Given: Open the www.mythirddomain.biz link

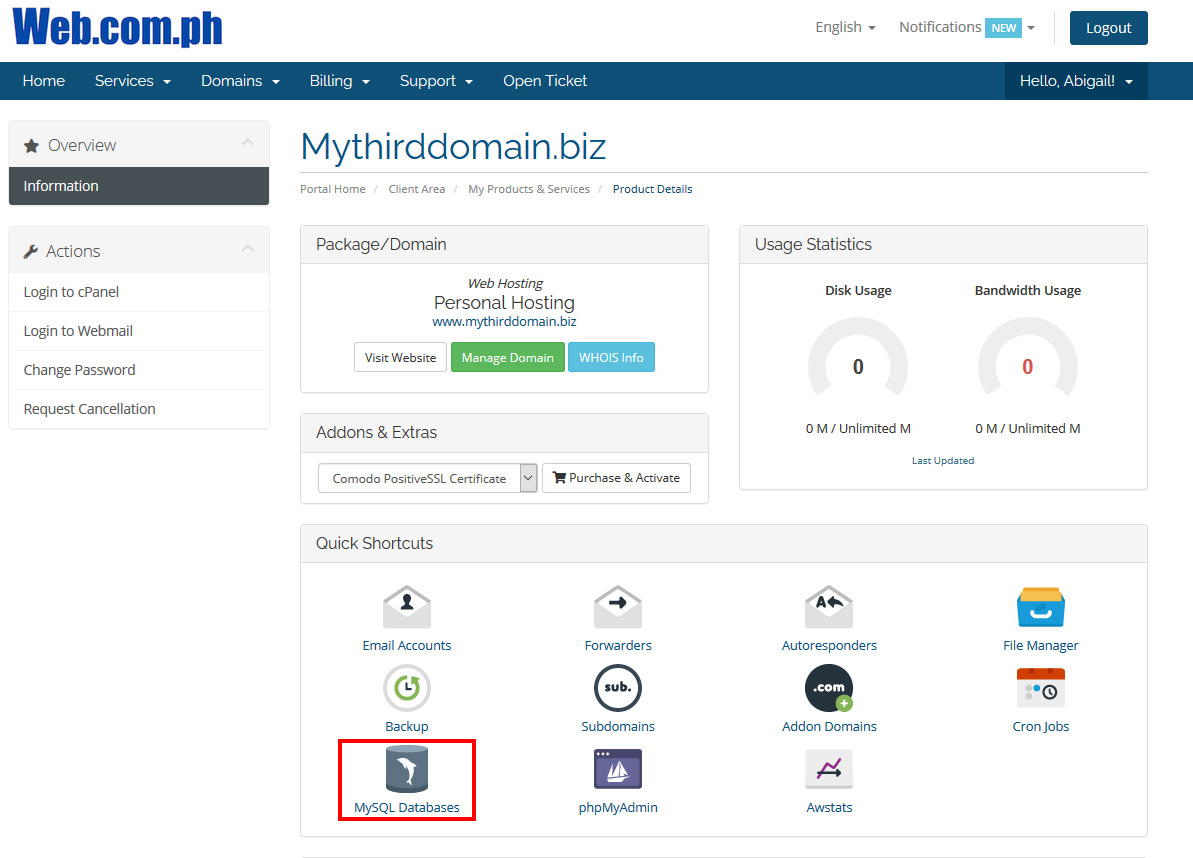Looking at the screenshot, I should [x=504, y=322].
